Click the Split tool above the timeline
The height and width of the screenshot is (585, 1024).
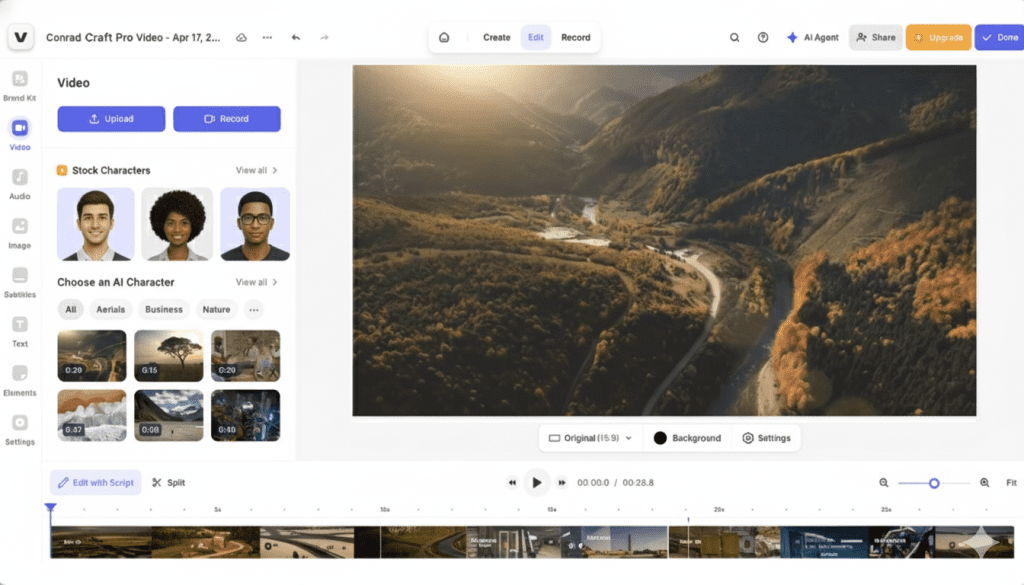168,482
